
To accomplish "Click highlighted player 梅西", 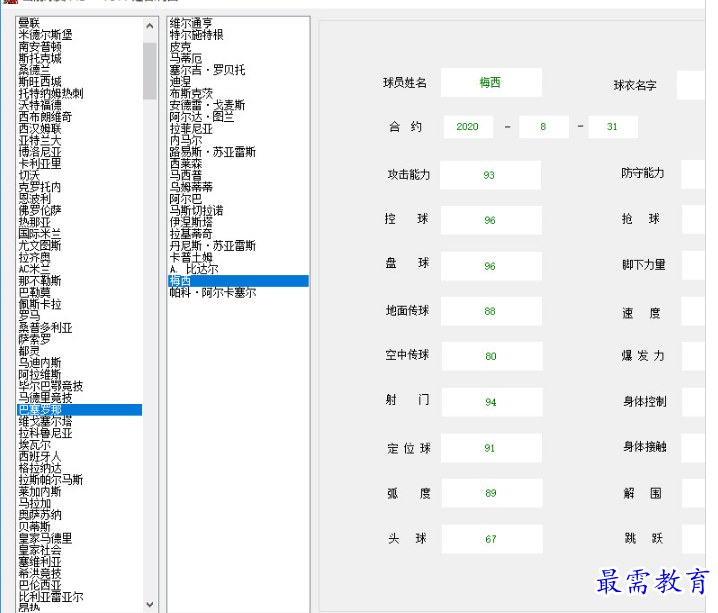I will click(x=238, y=281).
